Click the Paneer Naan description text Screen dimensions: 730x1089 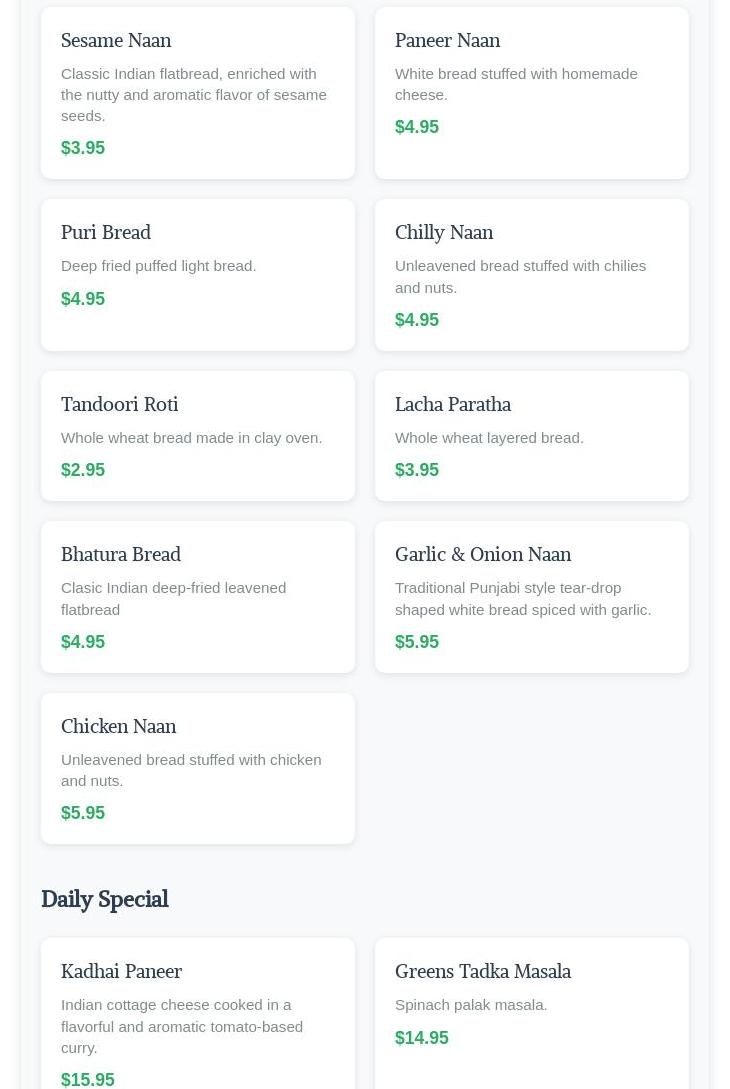tap(516, 84)
